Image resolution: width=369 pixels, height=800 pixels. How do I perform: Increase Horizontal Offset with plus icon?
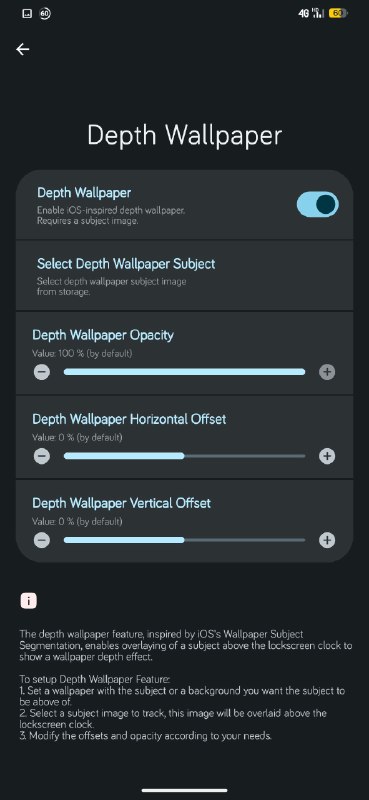point(327,456)
